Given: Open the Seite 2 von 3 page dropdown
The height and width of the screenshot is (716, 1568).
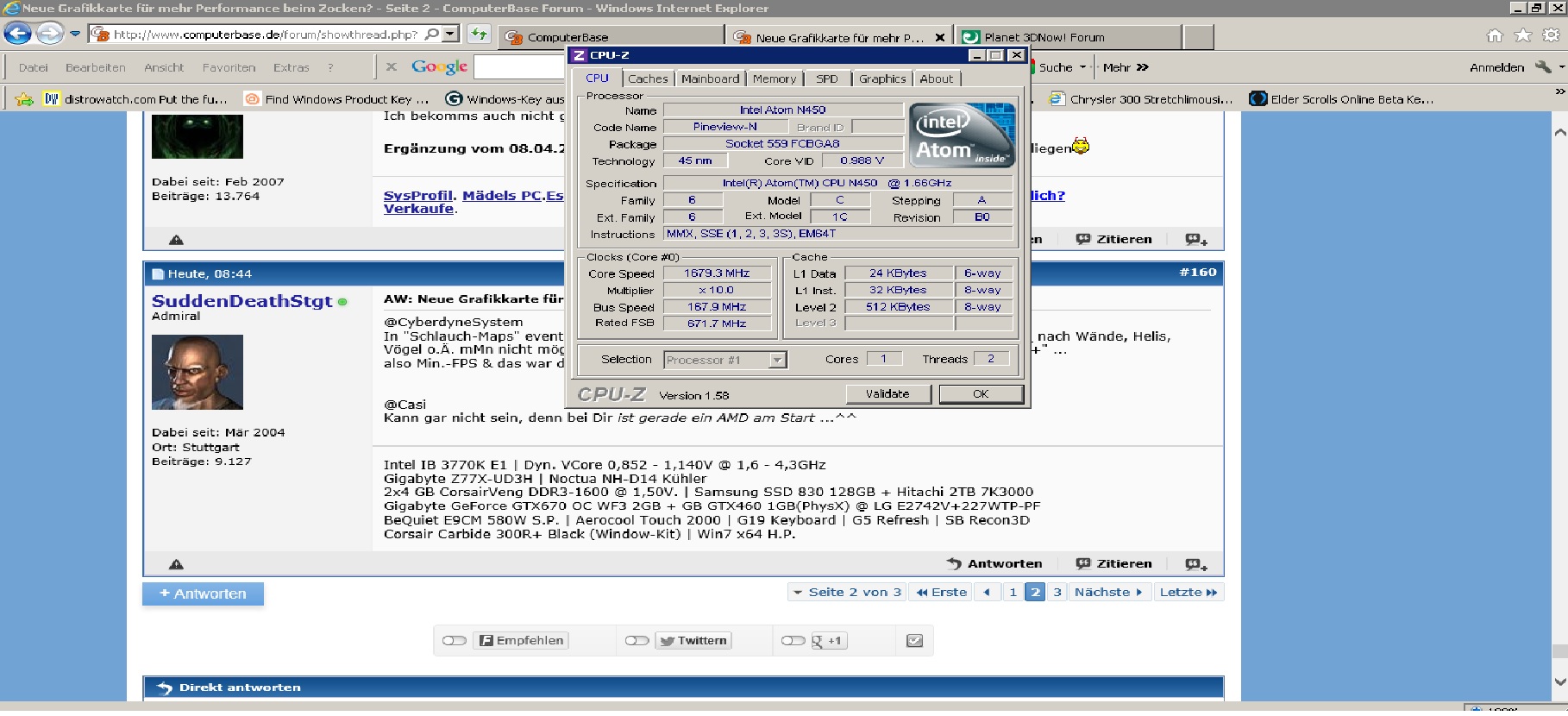Looking at the screenshot, I should (x=846, y=592).
